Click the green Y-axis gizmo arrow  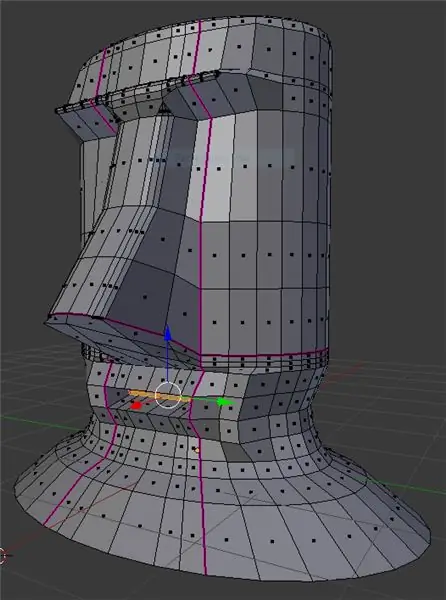click(225, 402)
